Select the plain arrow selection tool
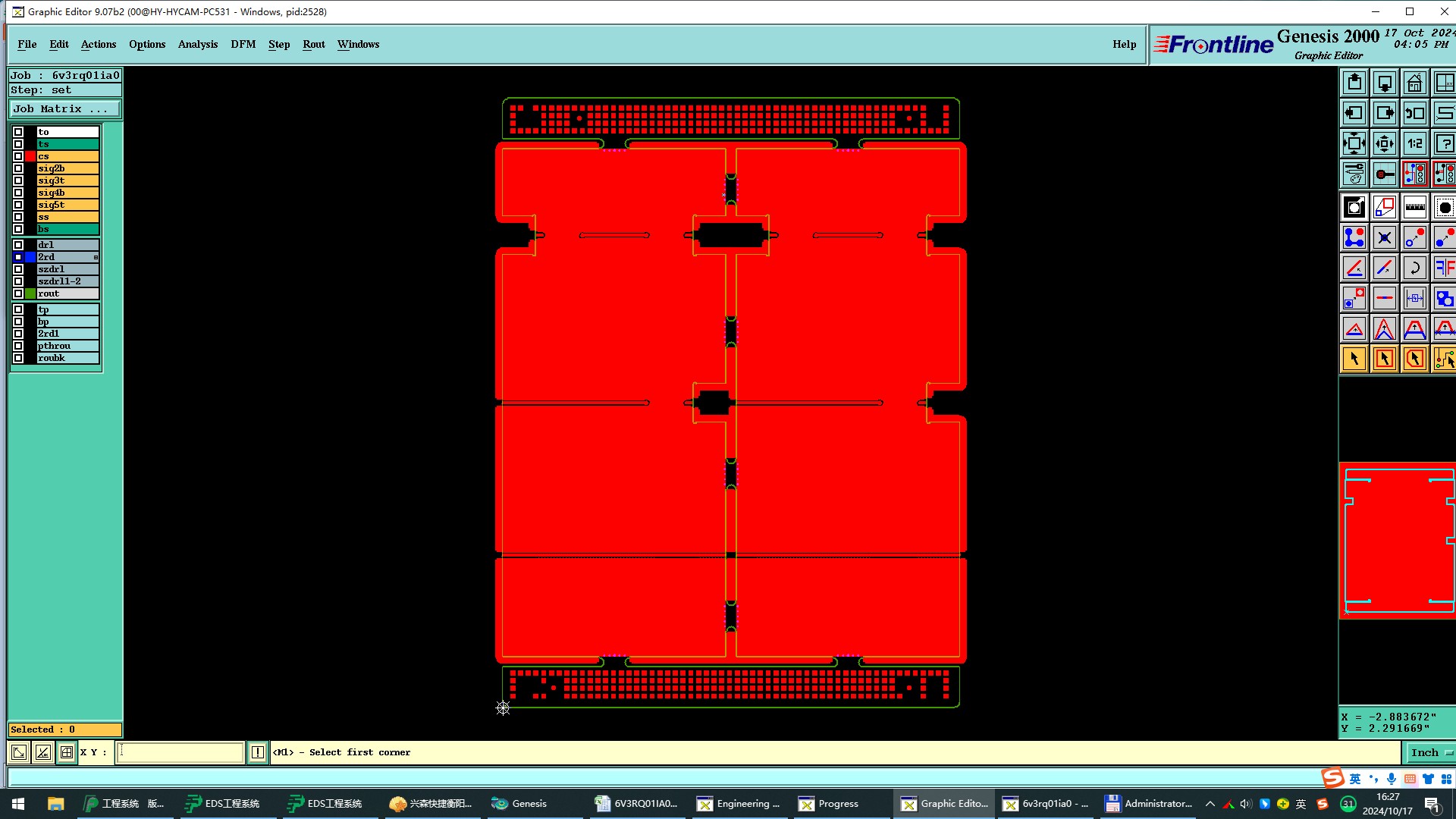 (x=1354, y=359)
